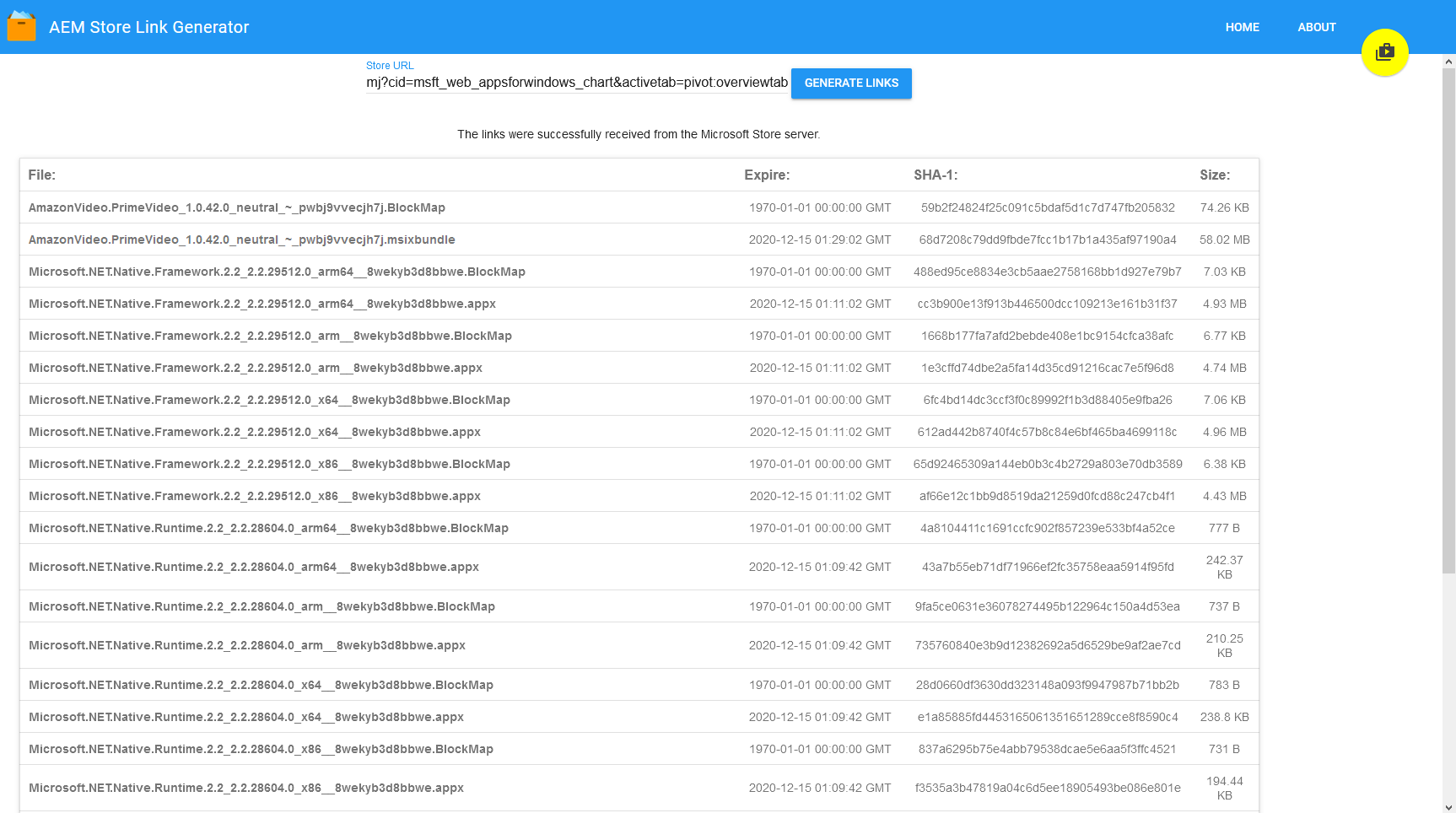
Task: Click the Size: column header
Action: (x=1215, y=175)
